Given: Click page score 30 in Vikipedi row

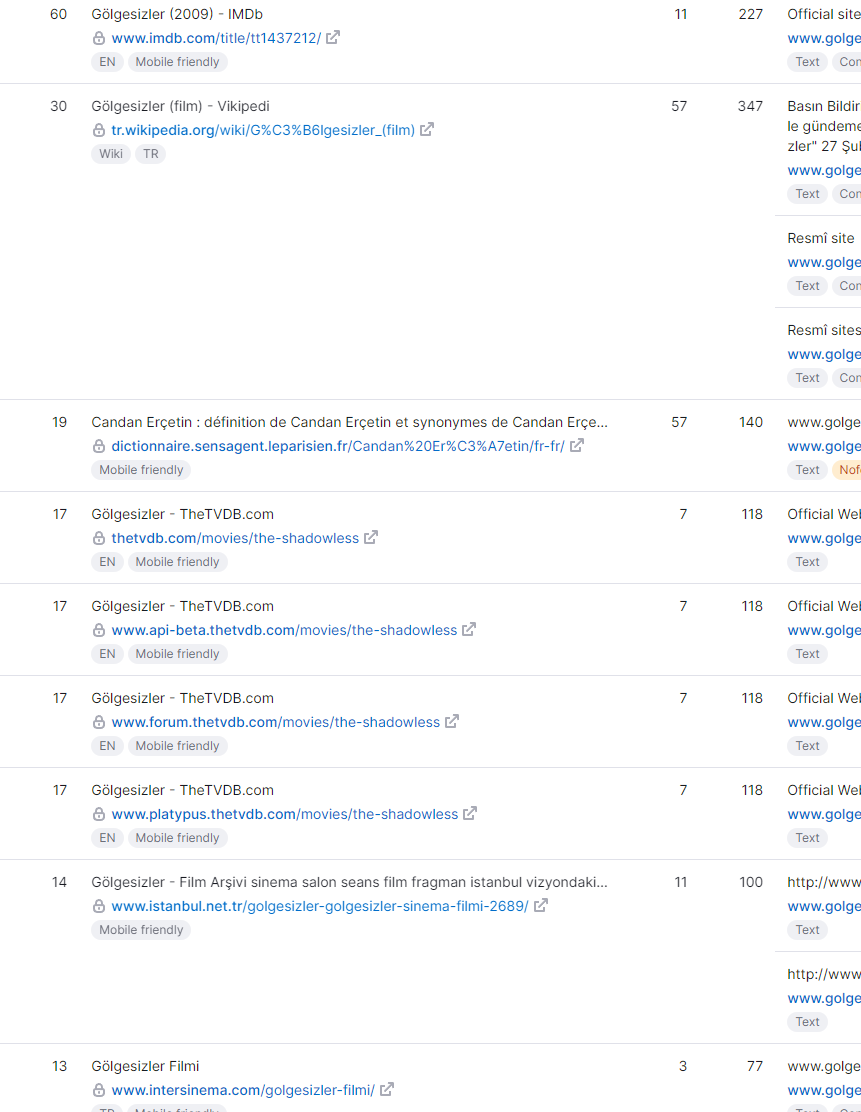Looking at the screenshot, I should coord(59,106).
